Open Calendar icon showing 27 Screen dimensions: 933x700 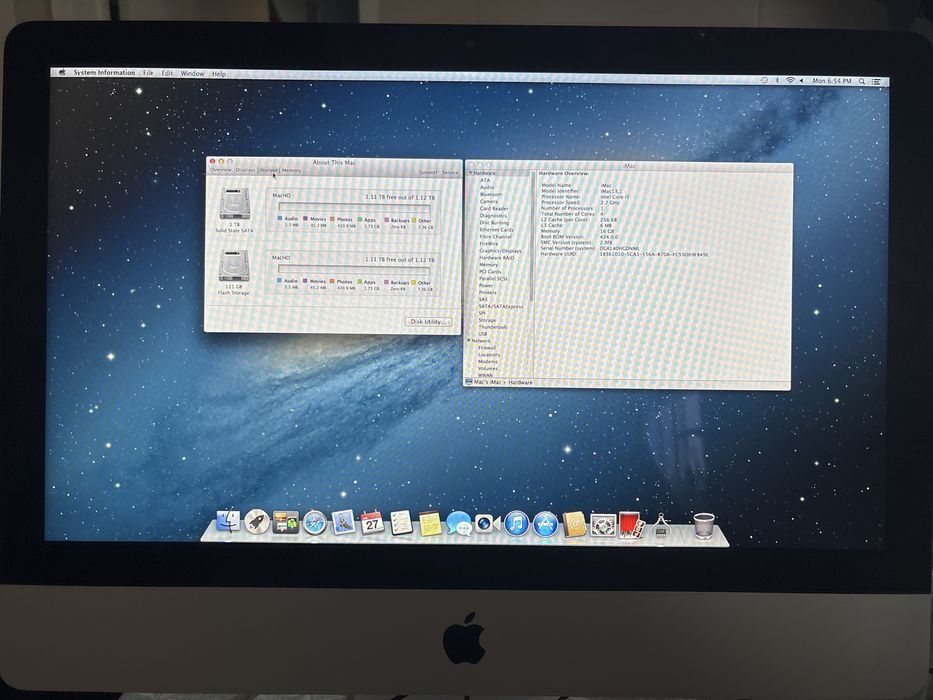point(372,523)
